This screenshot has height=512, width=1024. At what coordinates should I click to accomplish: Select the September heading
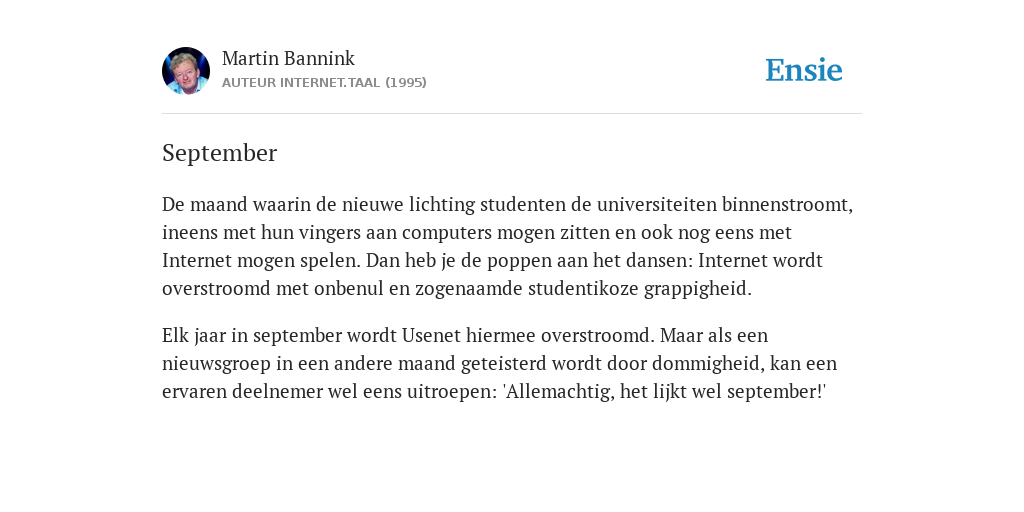coord(219,153)
